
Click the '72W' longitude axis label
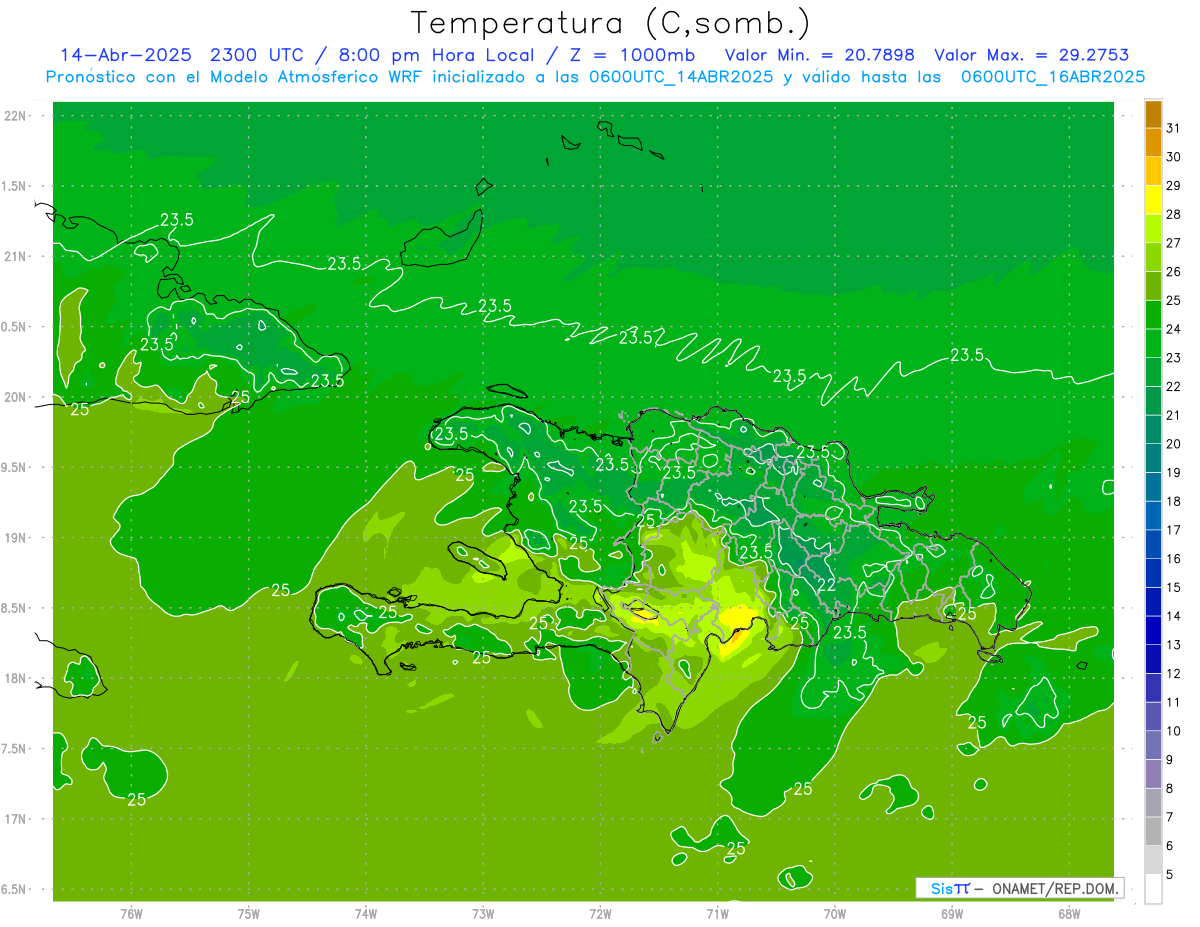[x=600, y=913]
